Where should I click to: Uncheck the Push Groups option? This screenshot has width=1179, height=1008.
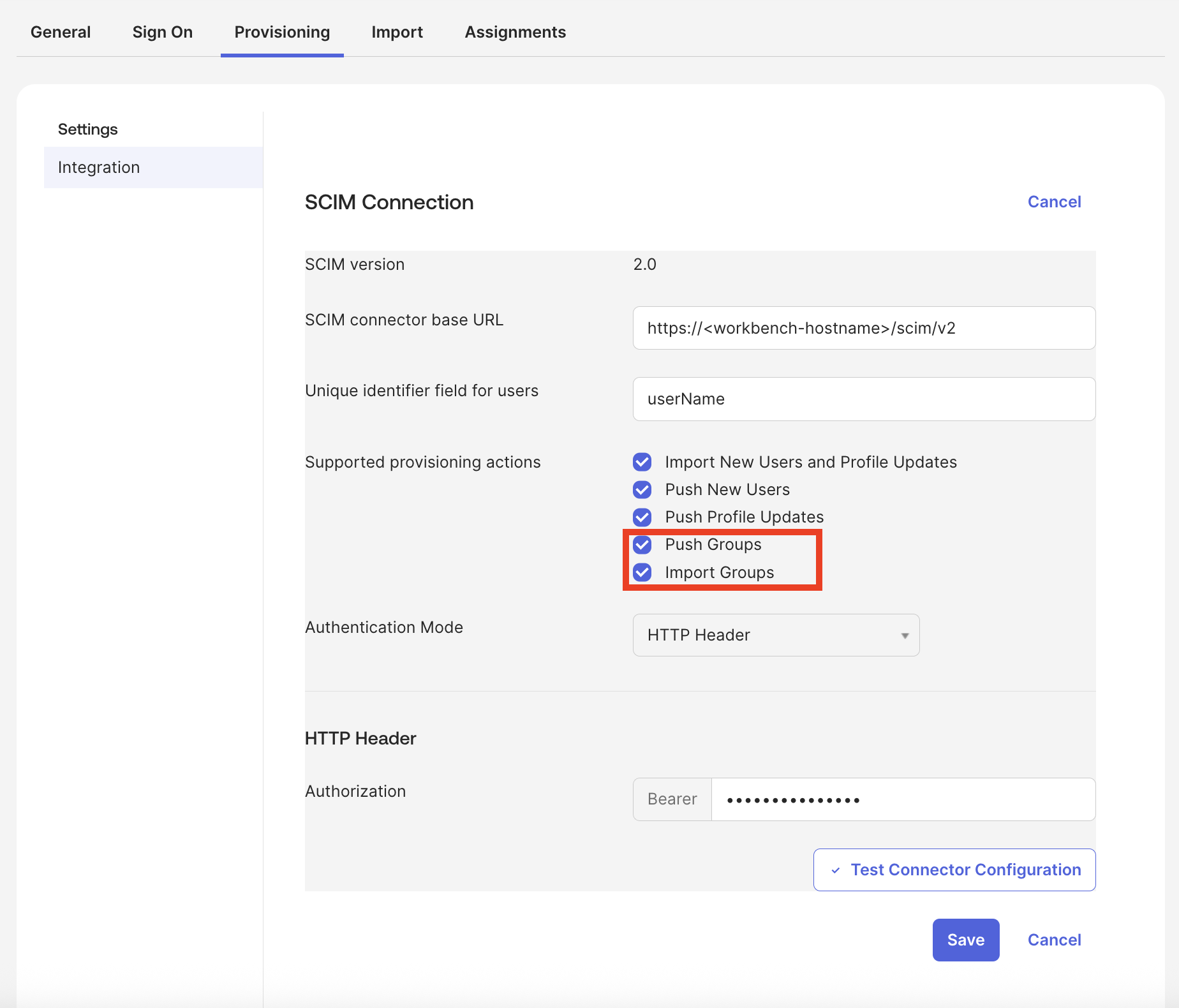[x=642, y=545]
